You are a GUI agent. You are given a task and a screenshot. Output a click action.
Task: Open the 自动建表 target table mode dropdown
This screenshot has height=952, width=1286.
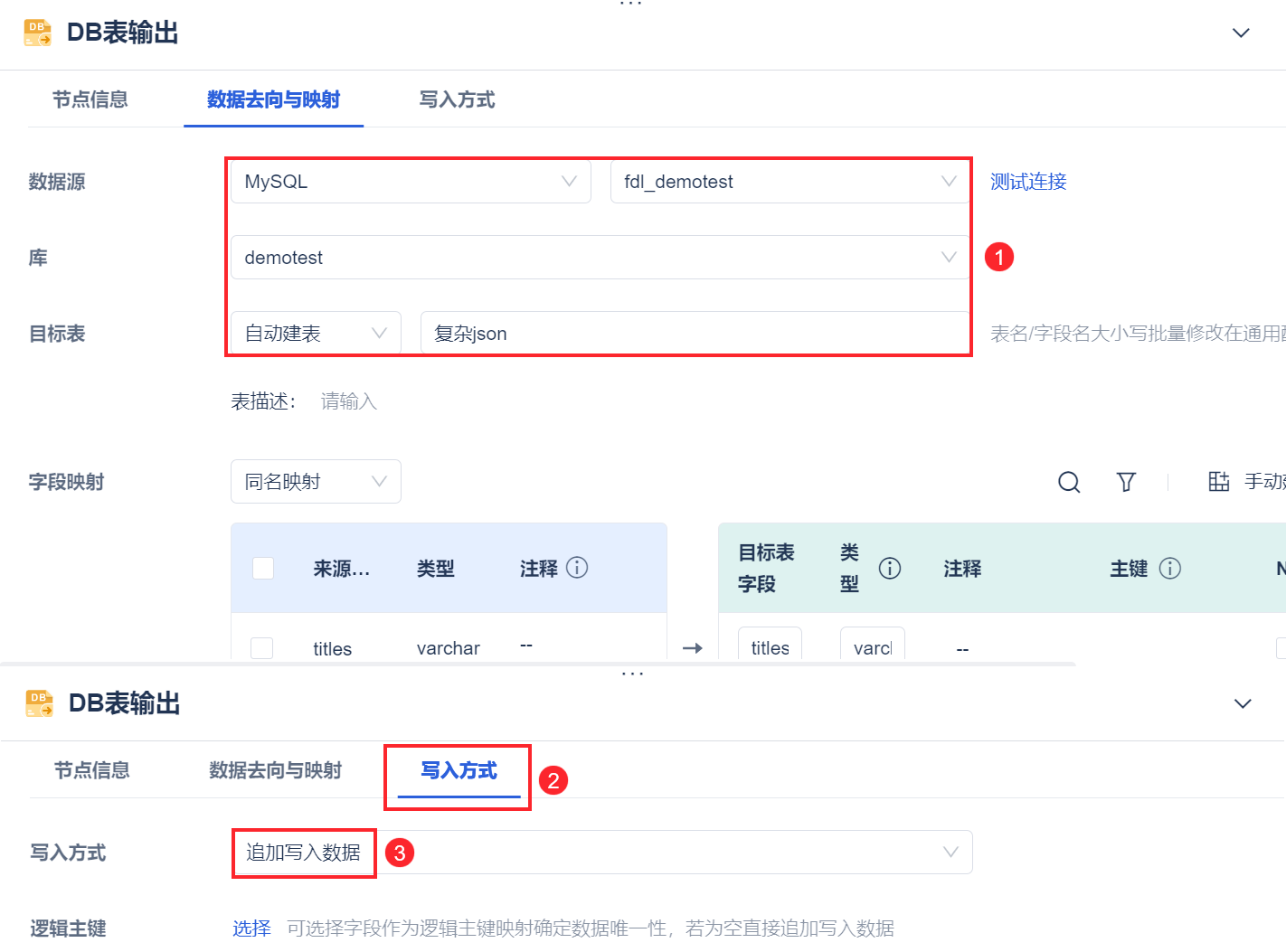tap(316, 334)
